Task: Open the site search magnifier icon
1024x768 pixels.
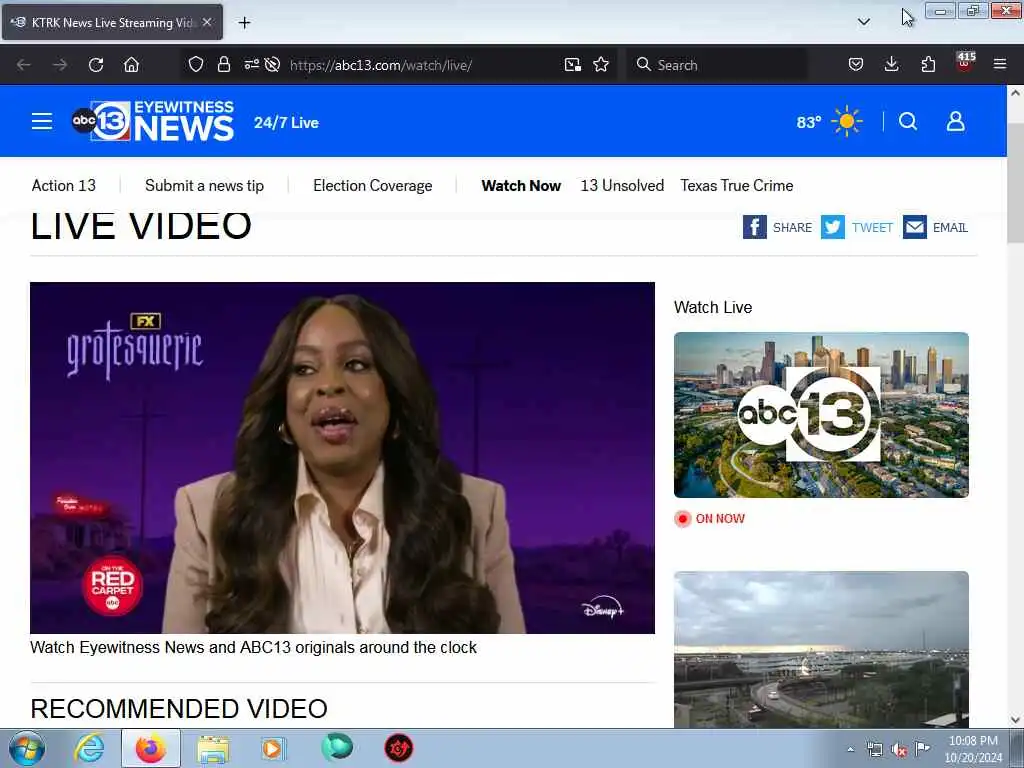Action: coord(908,121)
